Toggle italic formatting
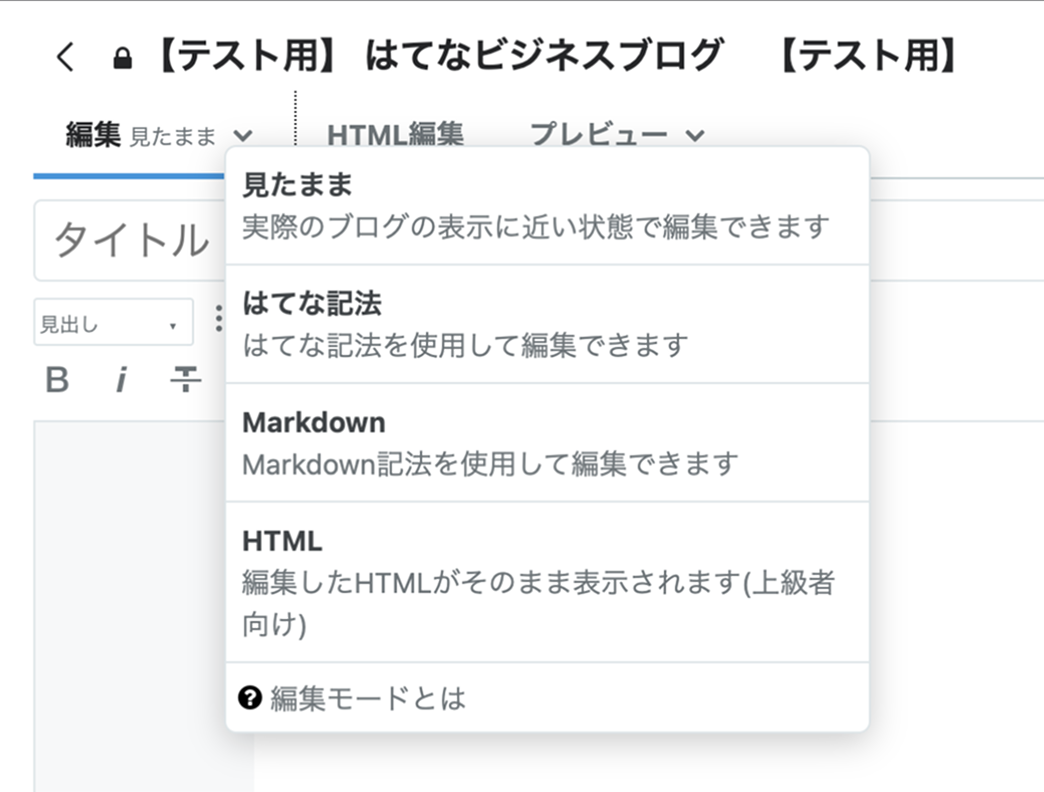The width and height of the screenshot is (1044, 792). pos(121,380)
